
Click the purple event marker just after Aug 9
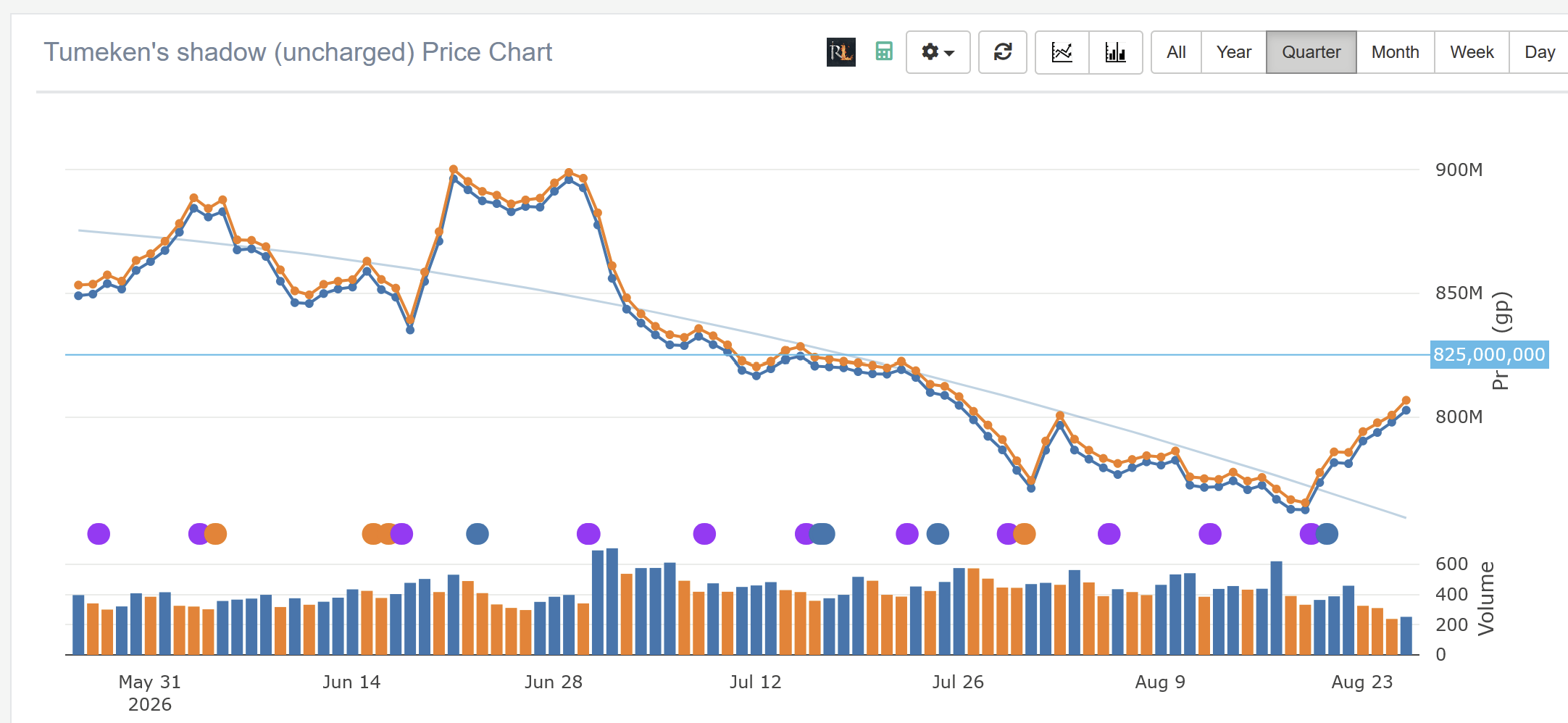[x=1210, y=534]
